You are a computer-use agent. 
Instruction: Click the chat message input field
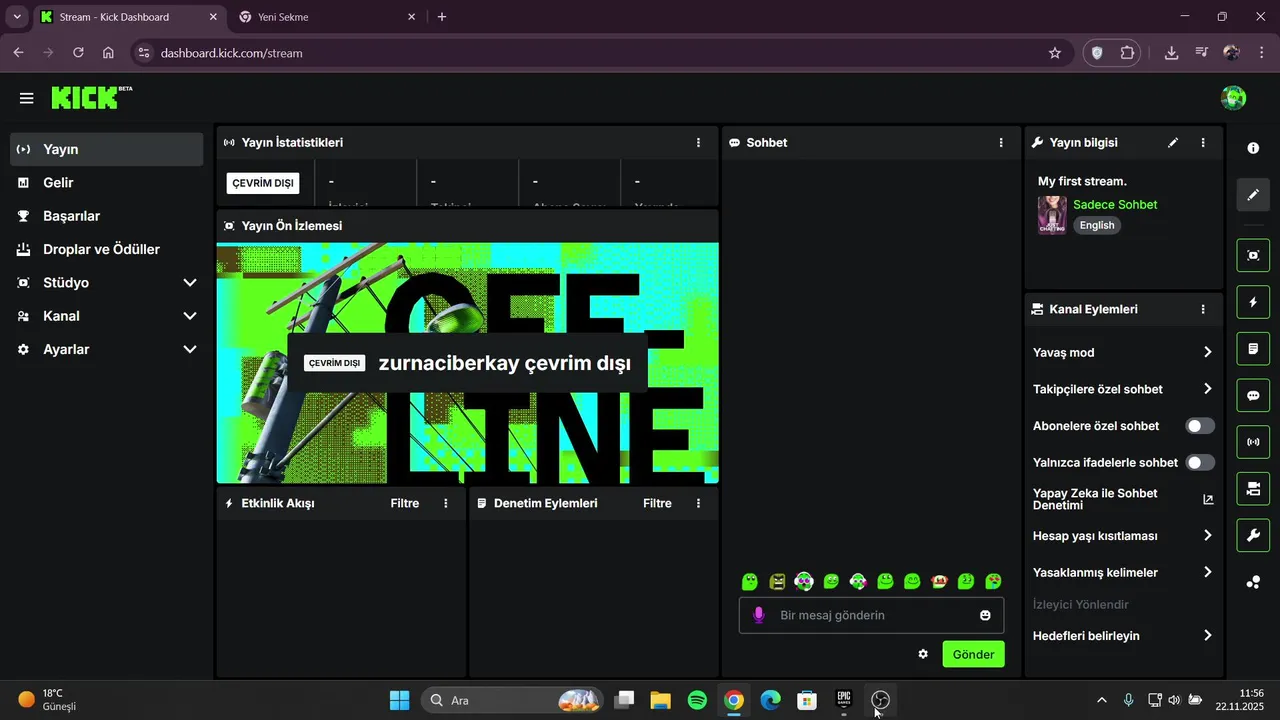871,615
